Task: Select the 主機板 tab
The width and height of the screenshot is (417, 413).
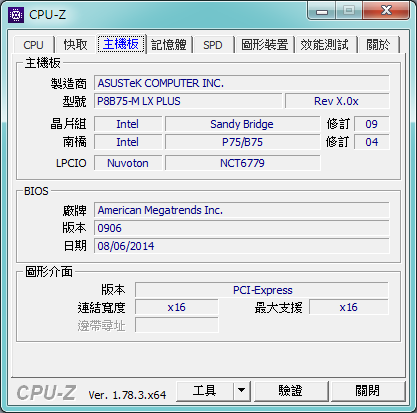Action: [x=121, y=44]
